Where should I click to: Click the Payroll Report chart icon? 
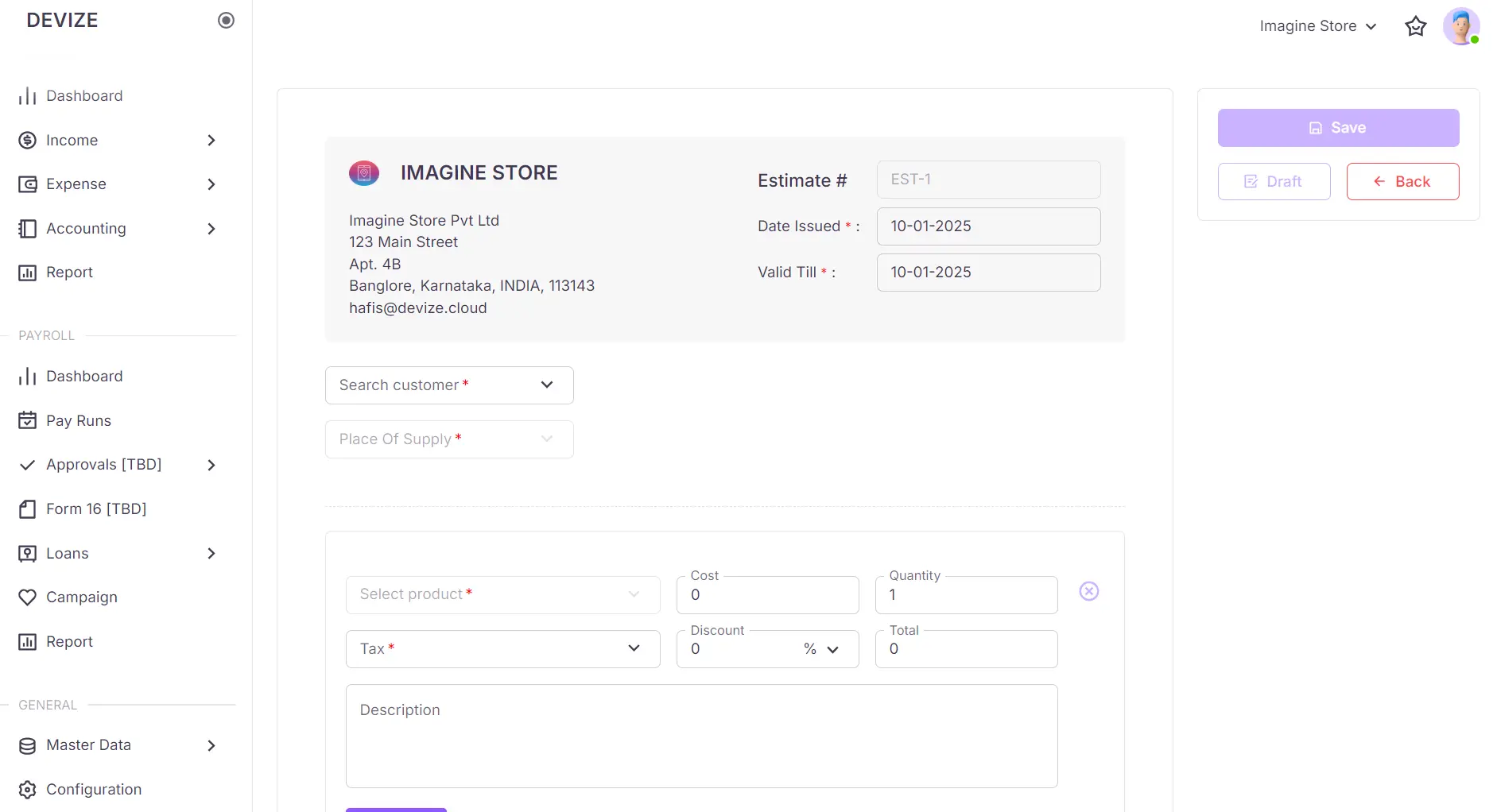28,642
